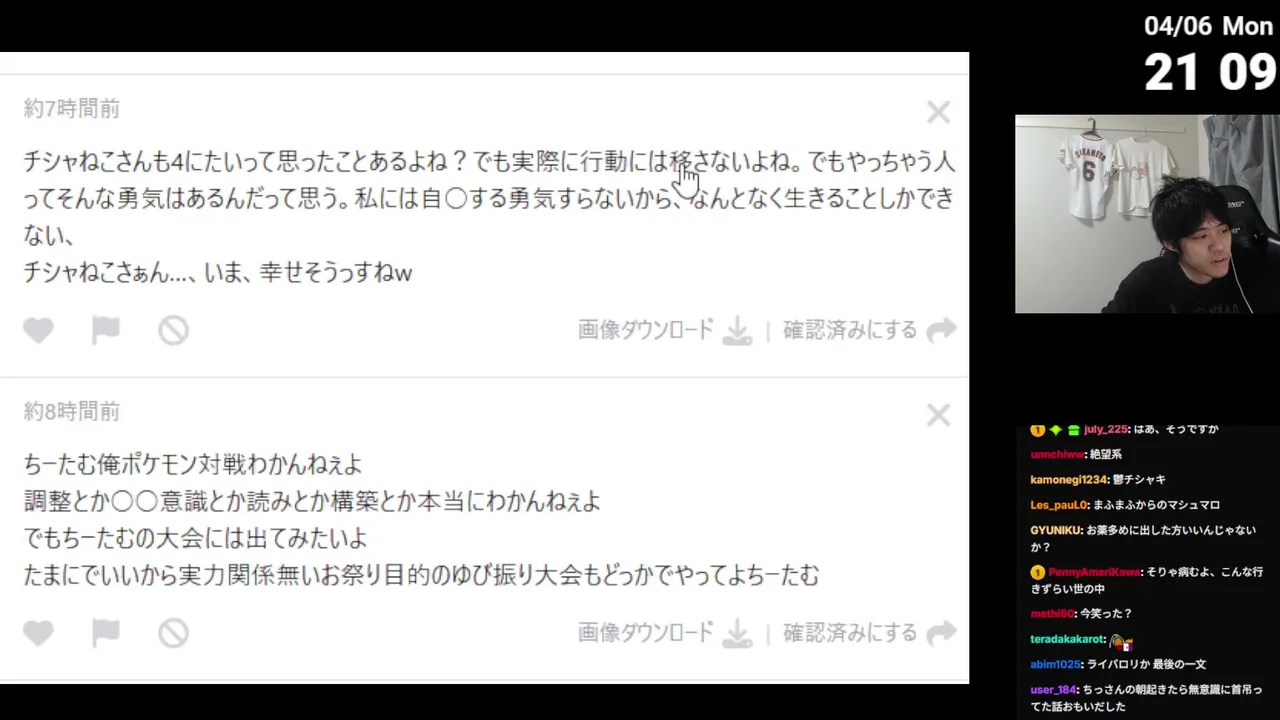Click the webcam video thumbnail
Screen dimensions: 1280x720
(x=1147, y=214)
